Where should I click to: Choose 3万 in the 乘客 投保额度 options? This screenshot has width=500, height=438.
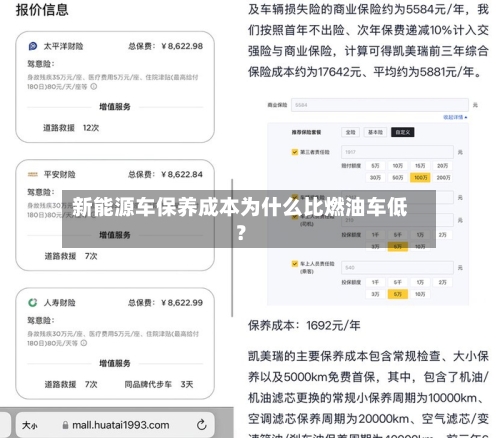[x=375, y=294]
